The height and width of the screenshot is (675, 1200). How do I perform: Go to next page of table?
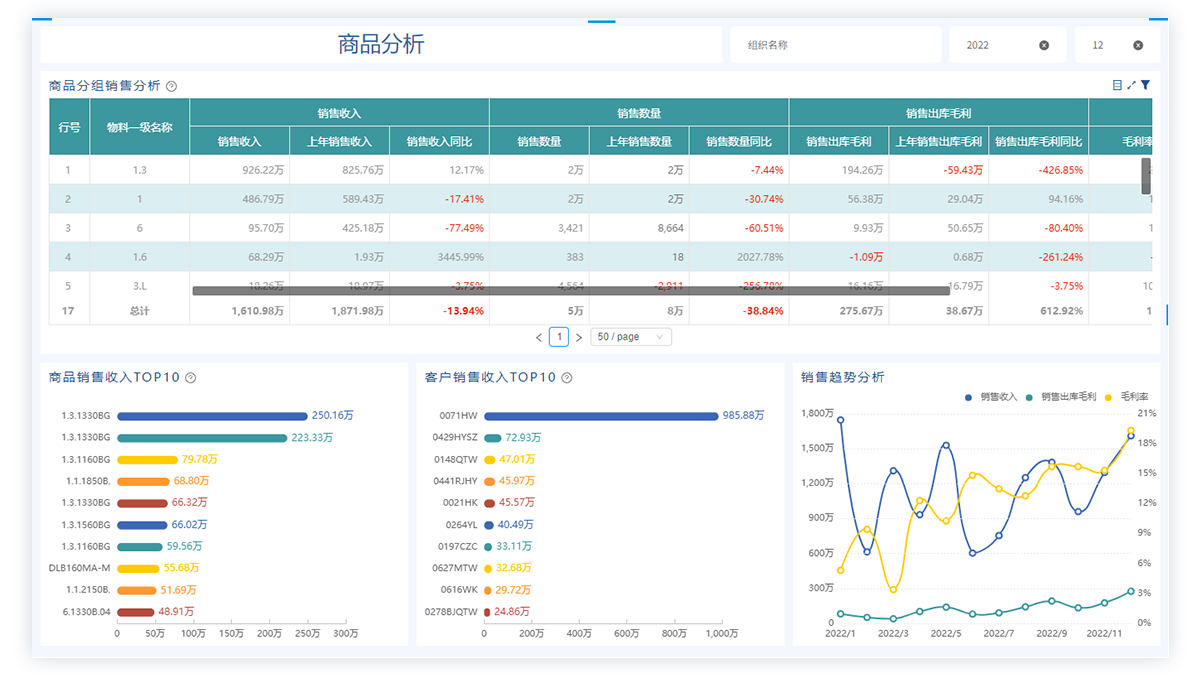[x=579, y=337]
